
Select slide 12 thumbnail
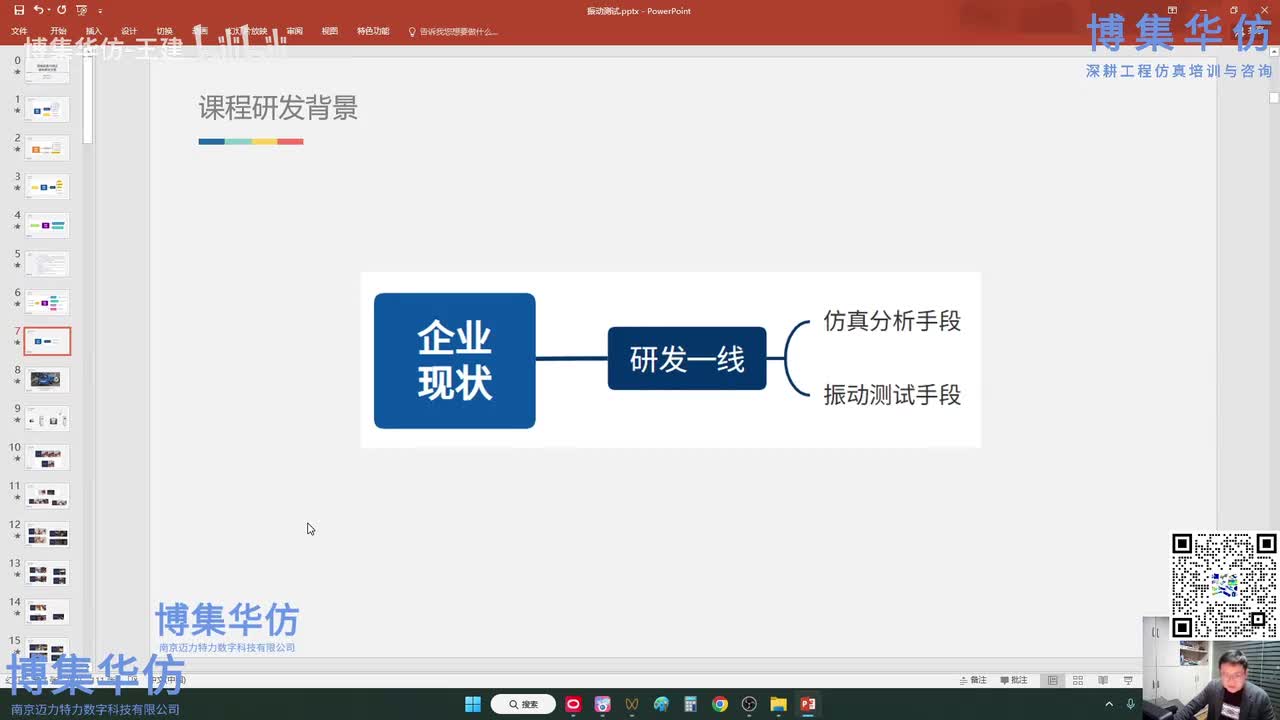(x=47, y=534)
